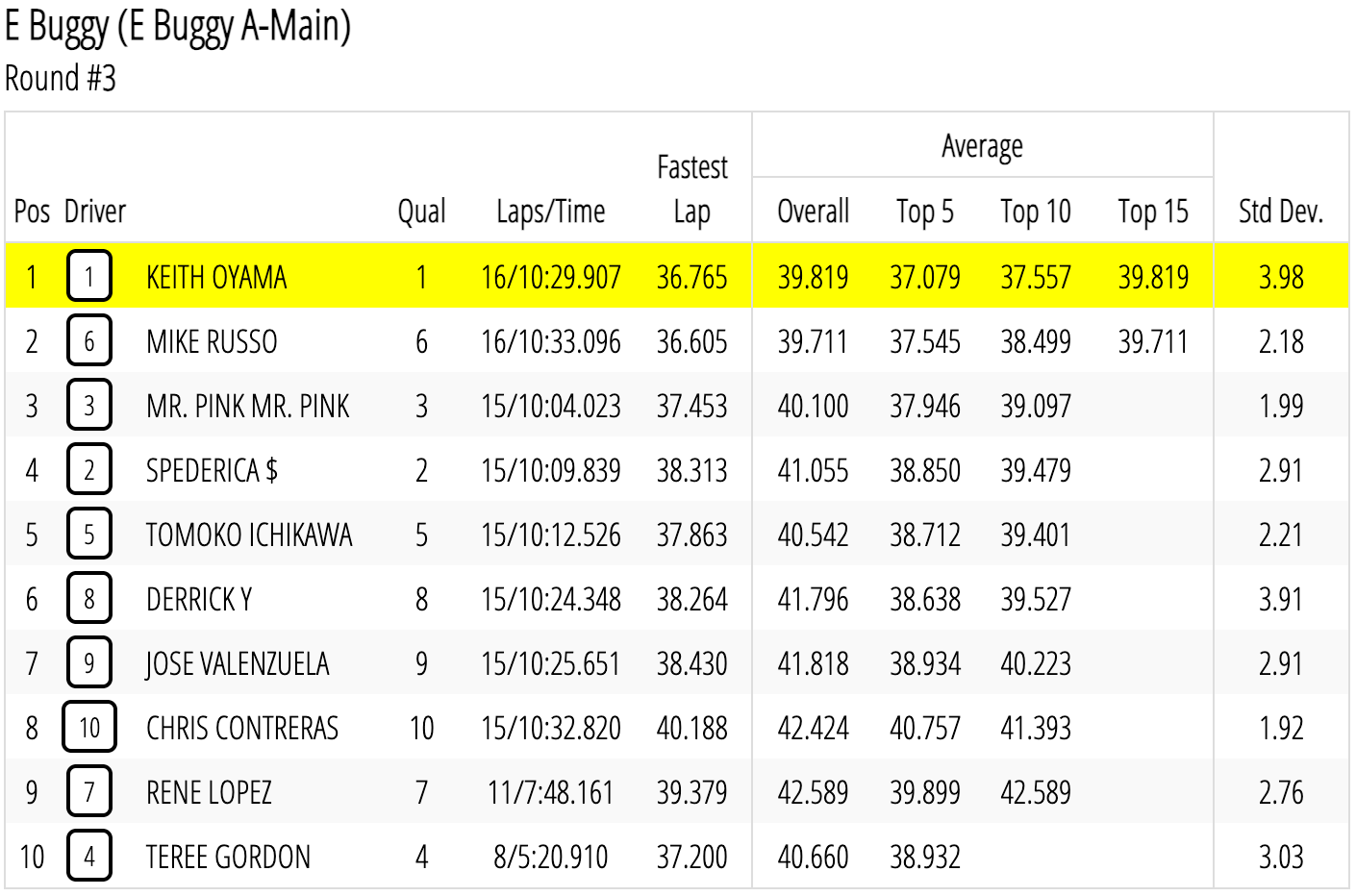Viewport: 1356px width, 896px height.
Task: Click car number 8 badge for Derrick Y
Action: click(89, 598)
